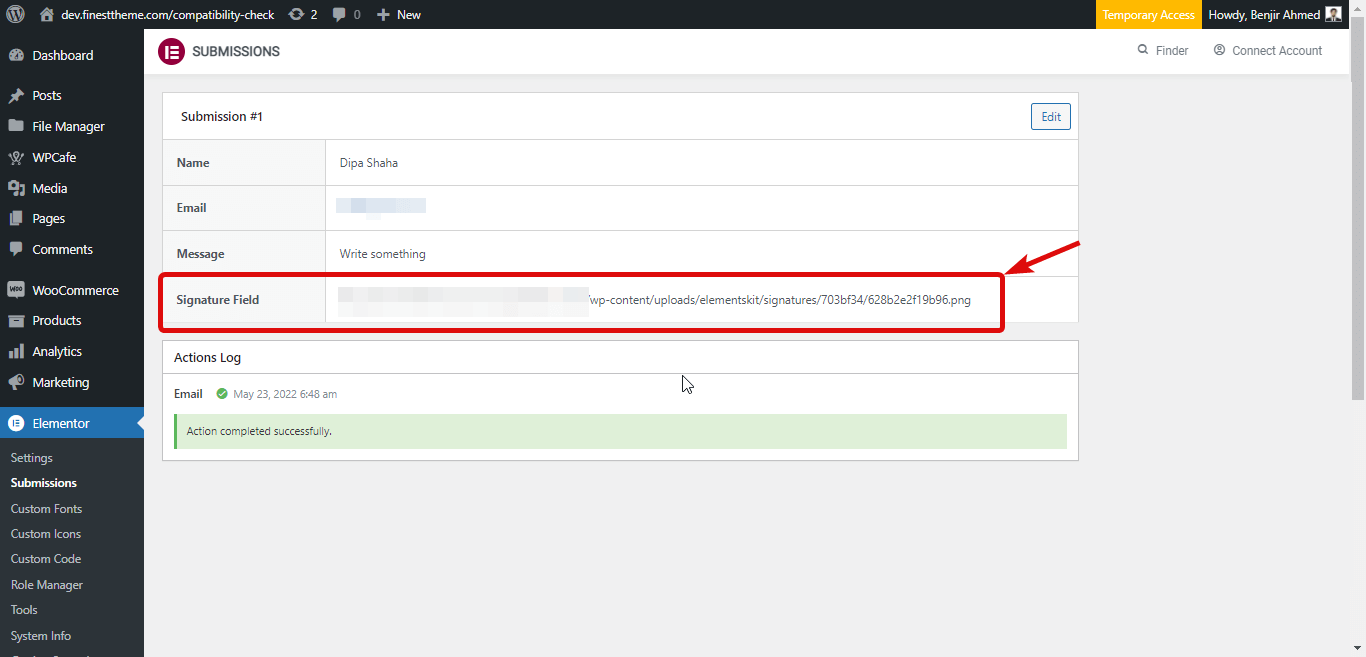The image size is (1366, 657).
Task: Click the message text Write something
Action: tap(383, 254)
